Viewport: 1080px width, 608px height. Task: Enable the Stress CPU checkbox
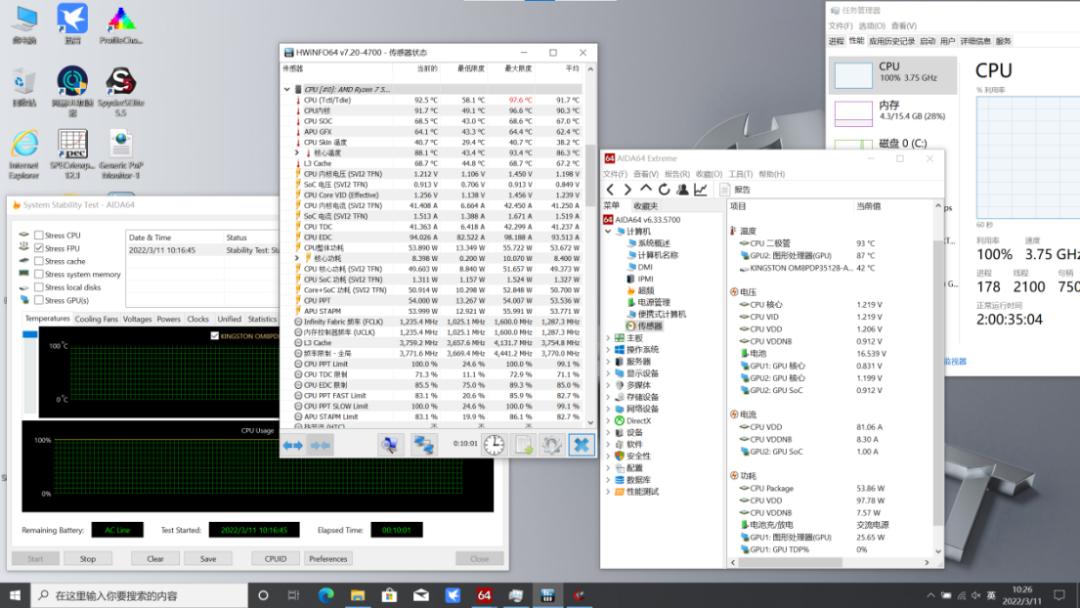[x=39, y=235]
